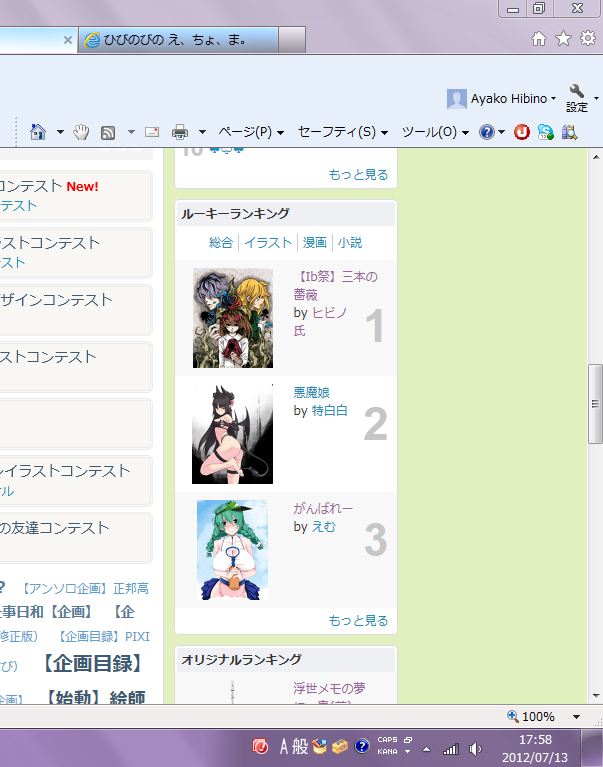
Task: Open the gear Tools icon at top right
Action: 588,38
